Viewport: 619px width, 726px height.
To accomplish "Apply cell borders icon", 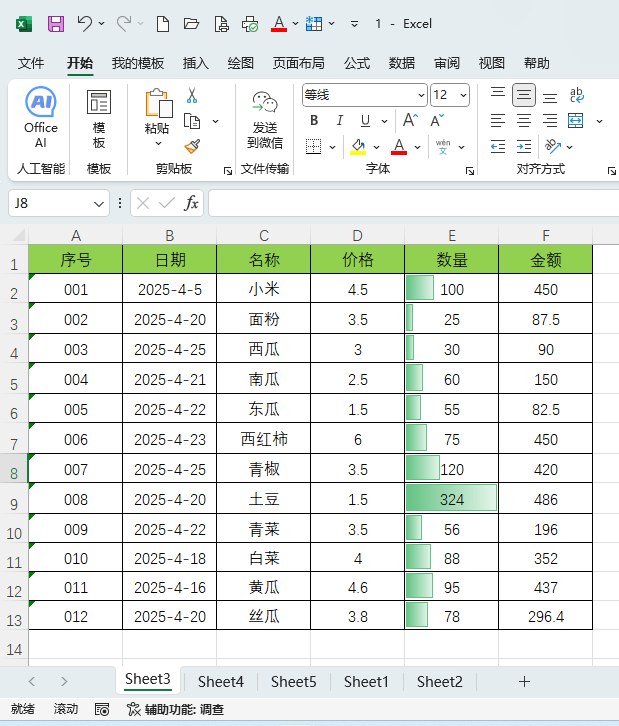I will coord(313,147).
